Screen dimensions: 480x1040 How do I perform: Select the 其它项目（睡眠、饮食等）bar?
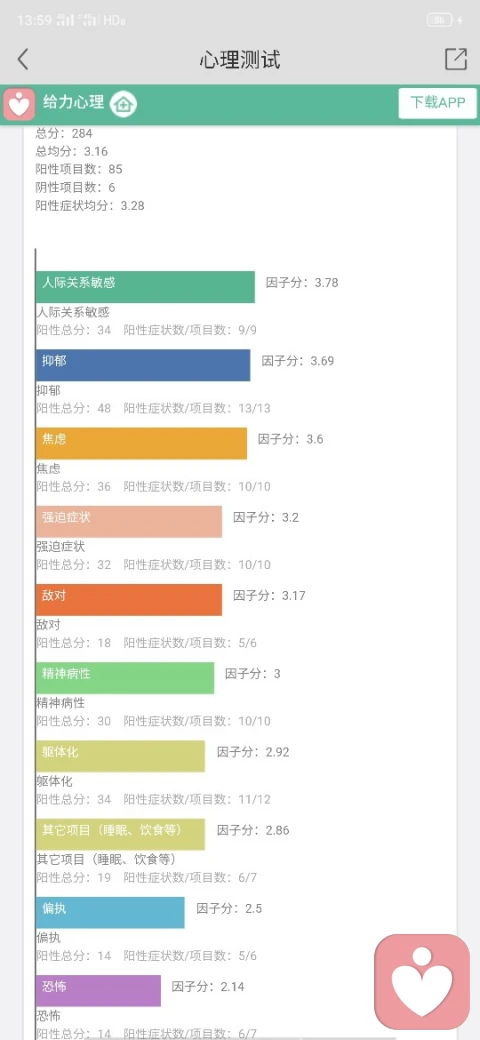tap(120, 834)
